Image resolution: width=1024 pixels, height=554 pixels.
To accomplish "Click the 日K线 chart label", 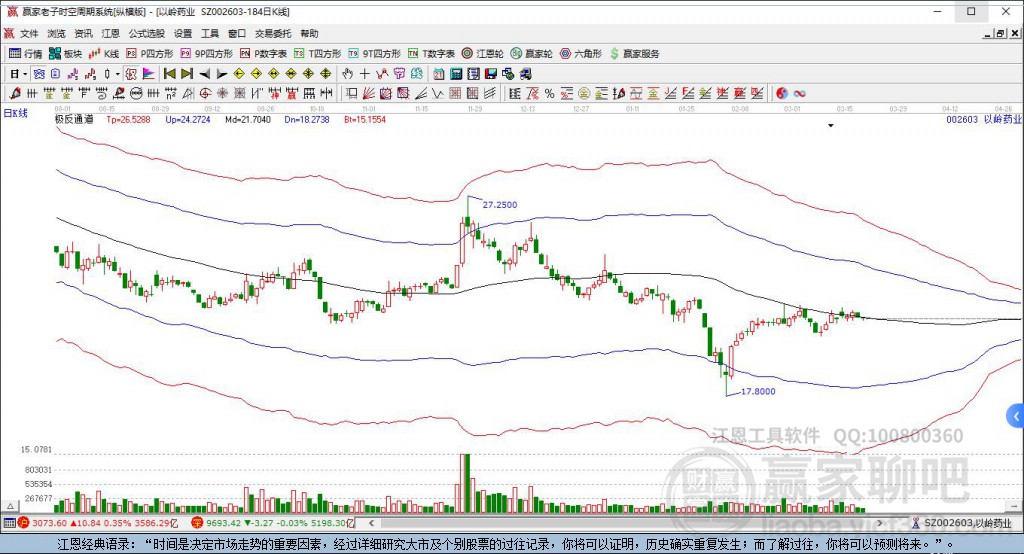I will 16,113.
